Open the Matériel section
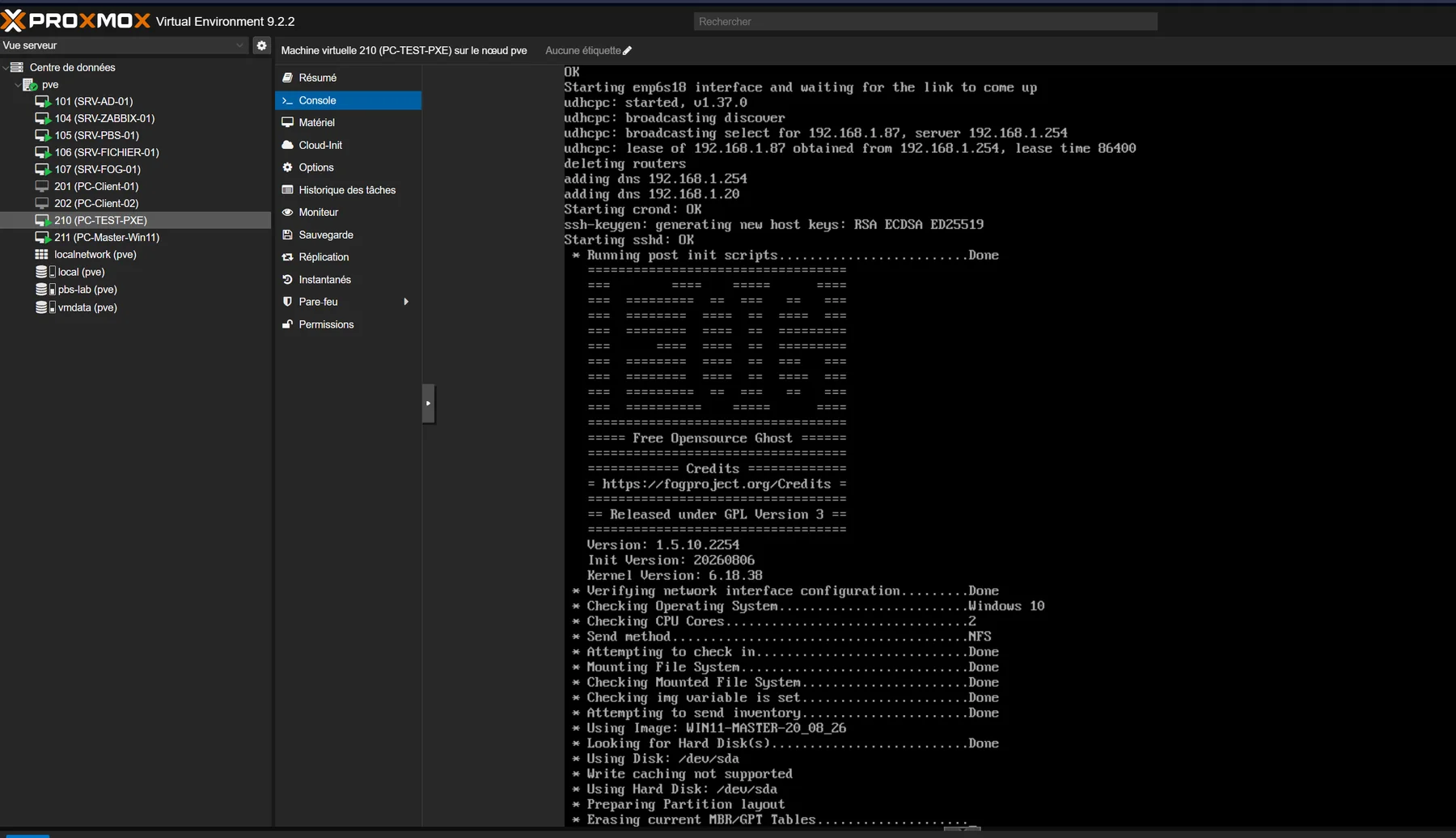1456x838 pixels. [x=348, y=122]
